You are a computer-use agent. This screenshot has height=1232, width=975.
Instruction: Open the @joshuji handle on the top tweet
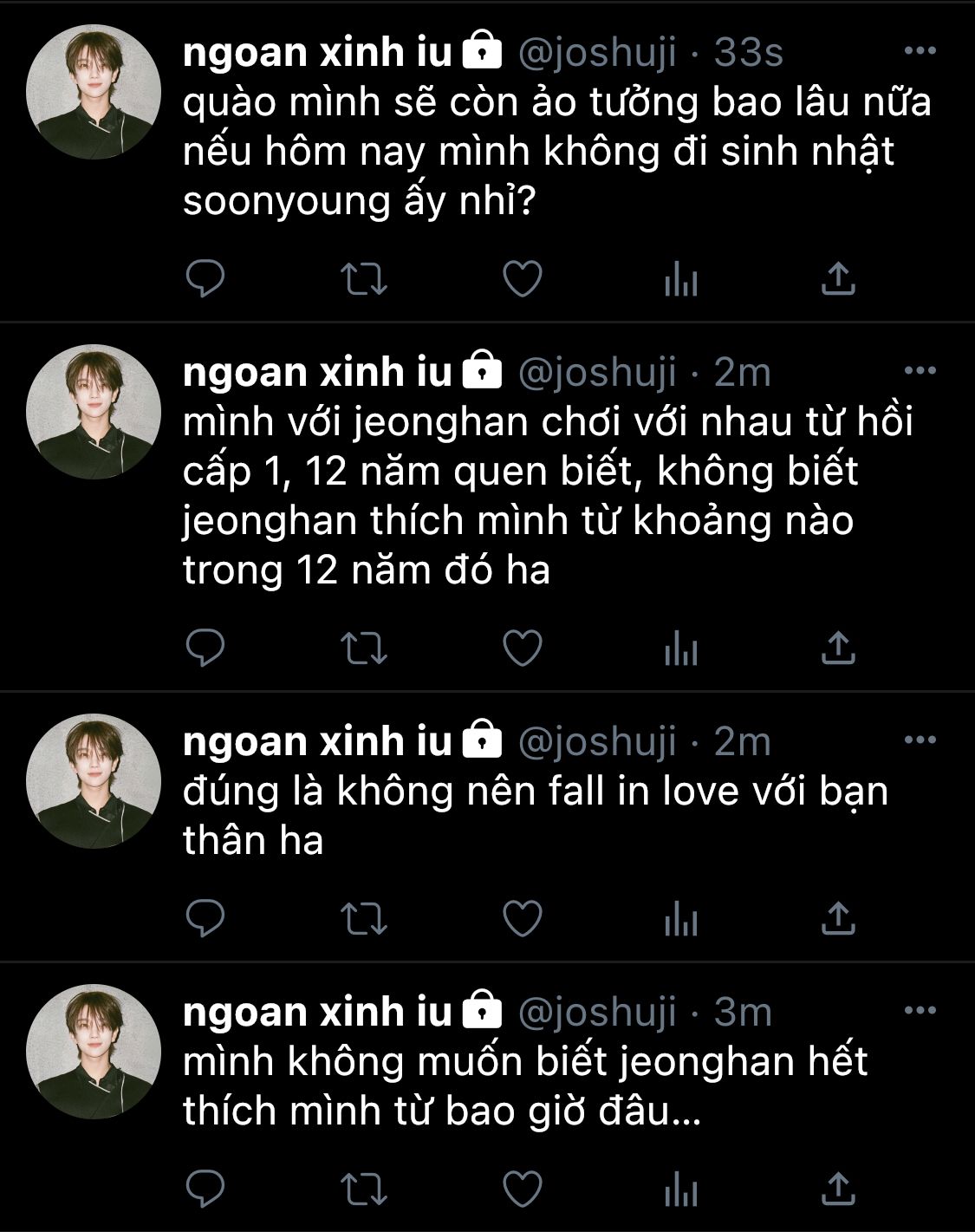pos(597,55)
